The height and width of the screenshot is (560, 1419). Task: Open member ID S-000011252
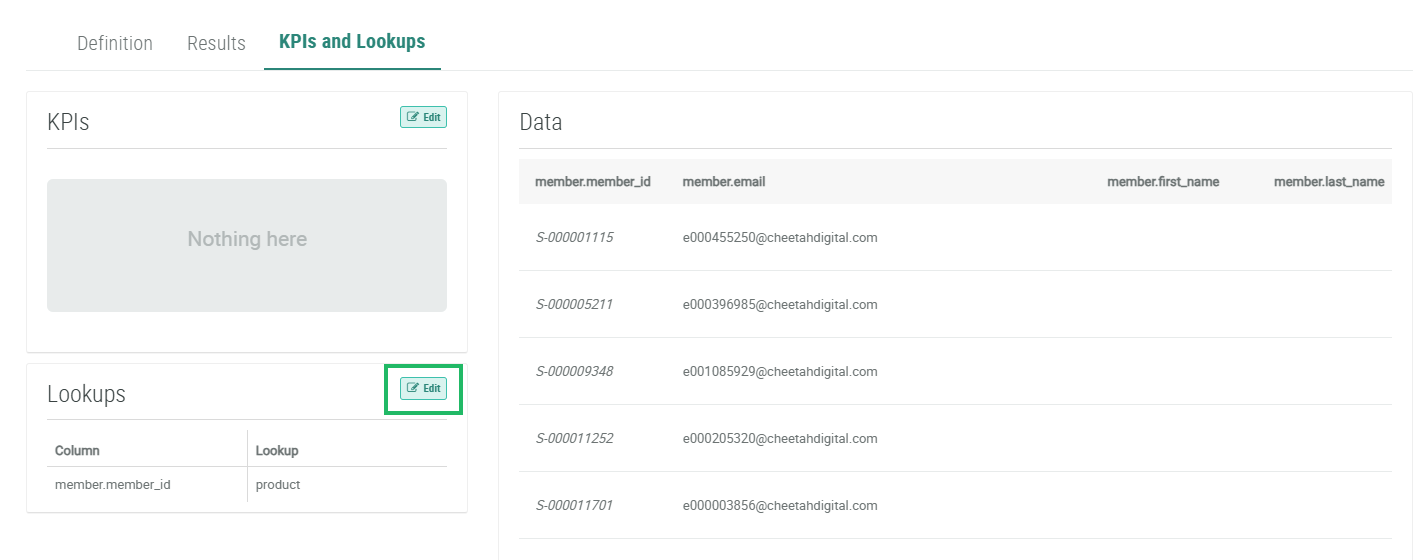[x=574, y=438]
